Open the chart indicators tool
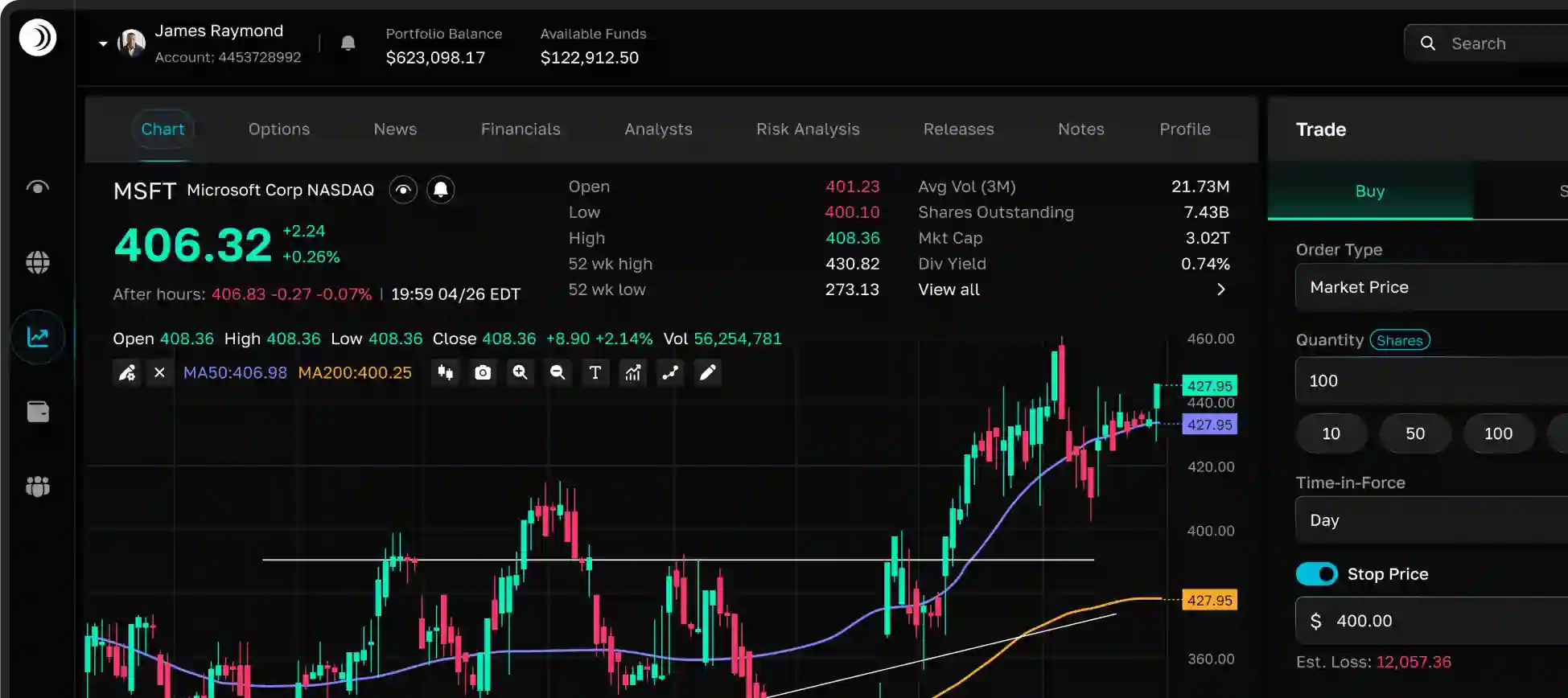Viewport: 1568px width, 698px height. pos(633,372)
